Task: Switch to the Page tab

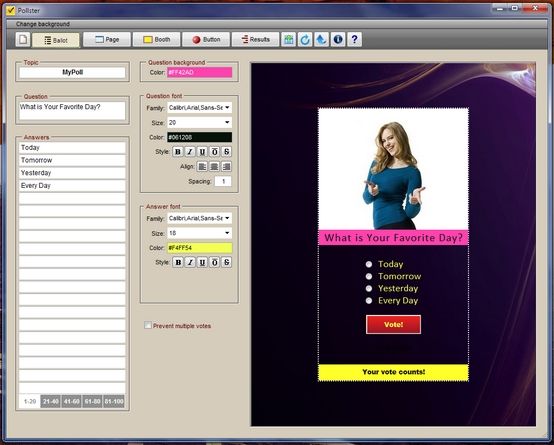Action: pos(107,39)
